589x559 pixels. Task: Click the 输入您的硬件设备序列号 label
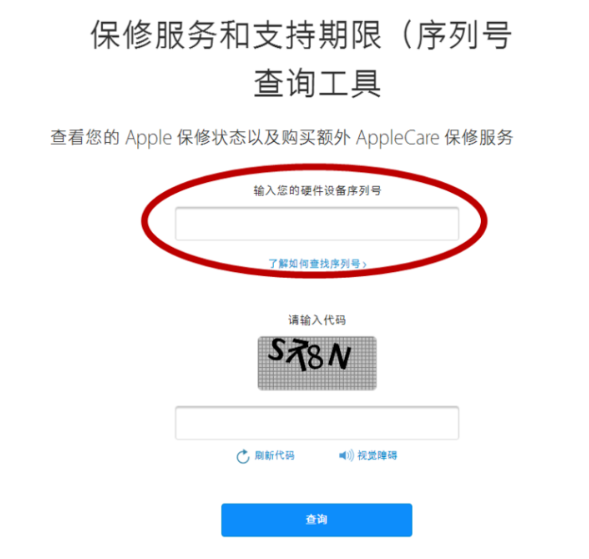click(x=317, y=191)
